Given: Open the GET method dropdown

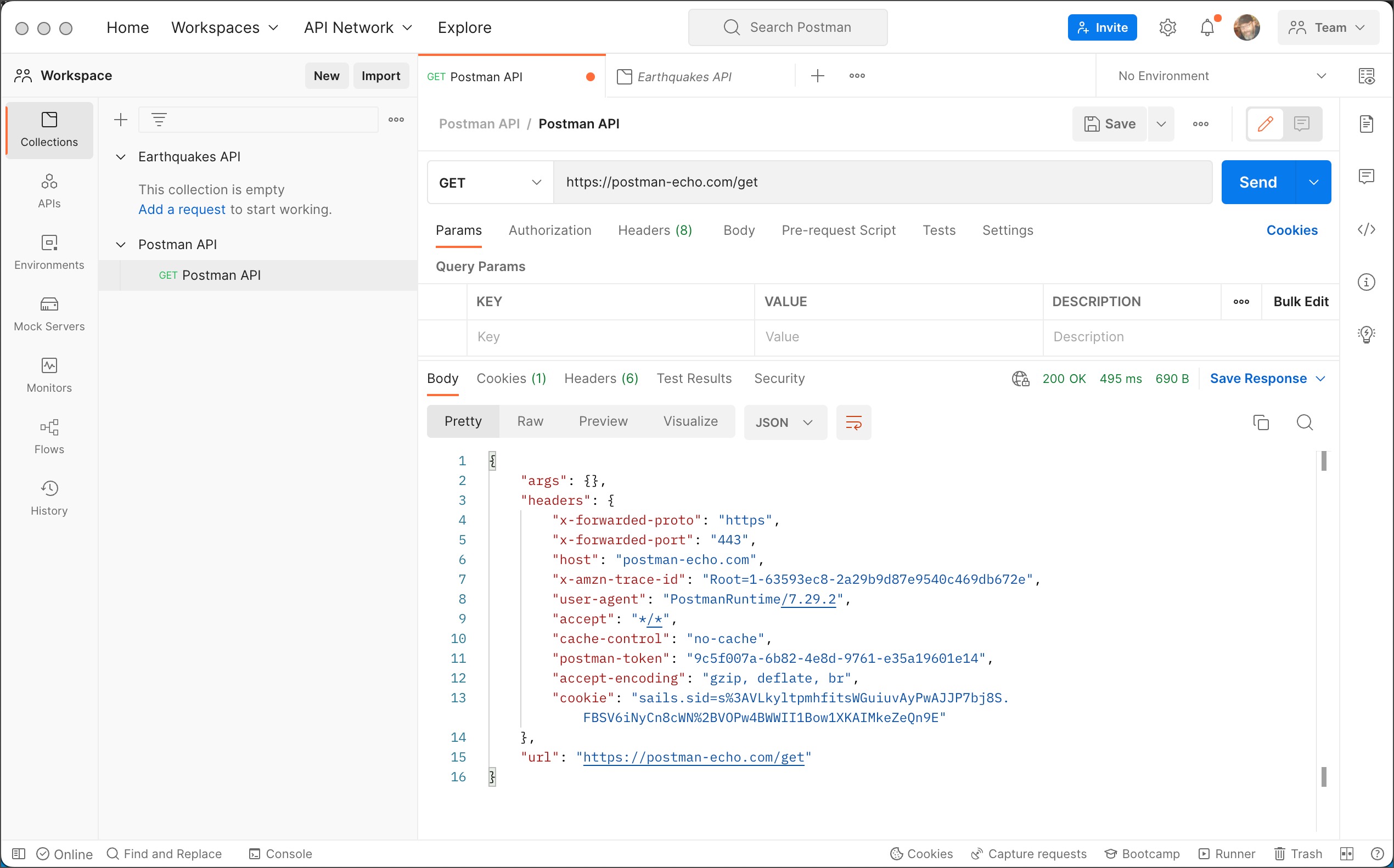Looking at the screenshot, I should point(489,182).
